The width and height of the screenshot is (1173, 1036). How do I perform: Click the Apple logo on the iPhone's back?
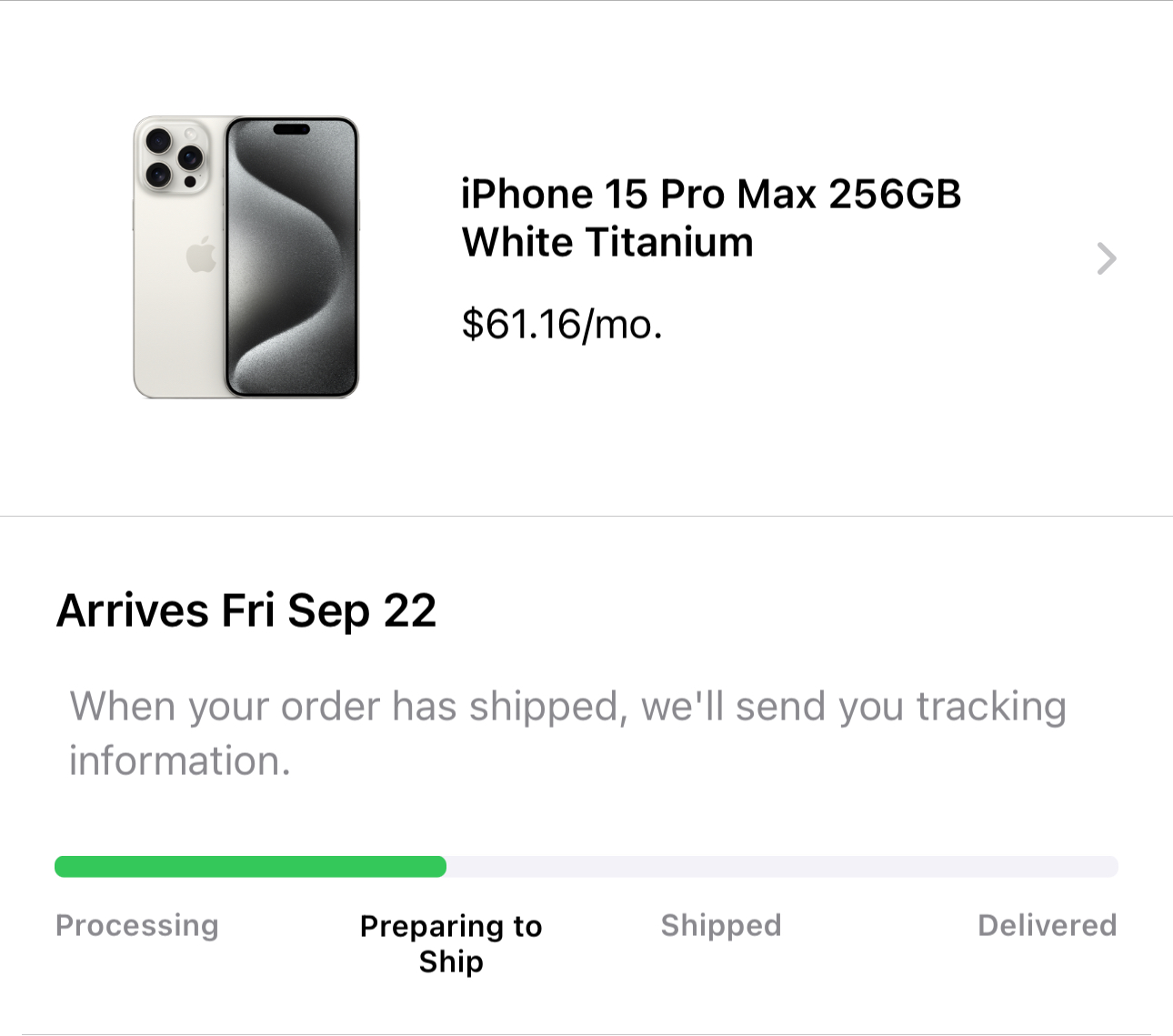coord(201,255)
